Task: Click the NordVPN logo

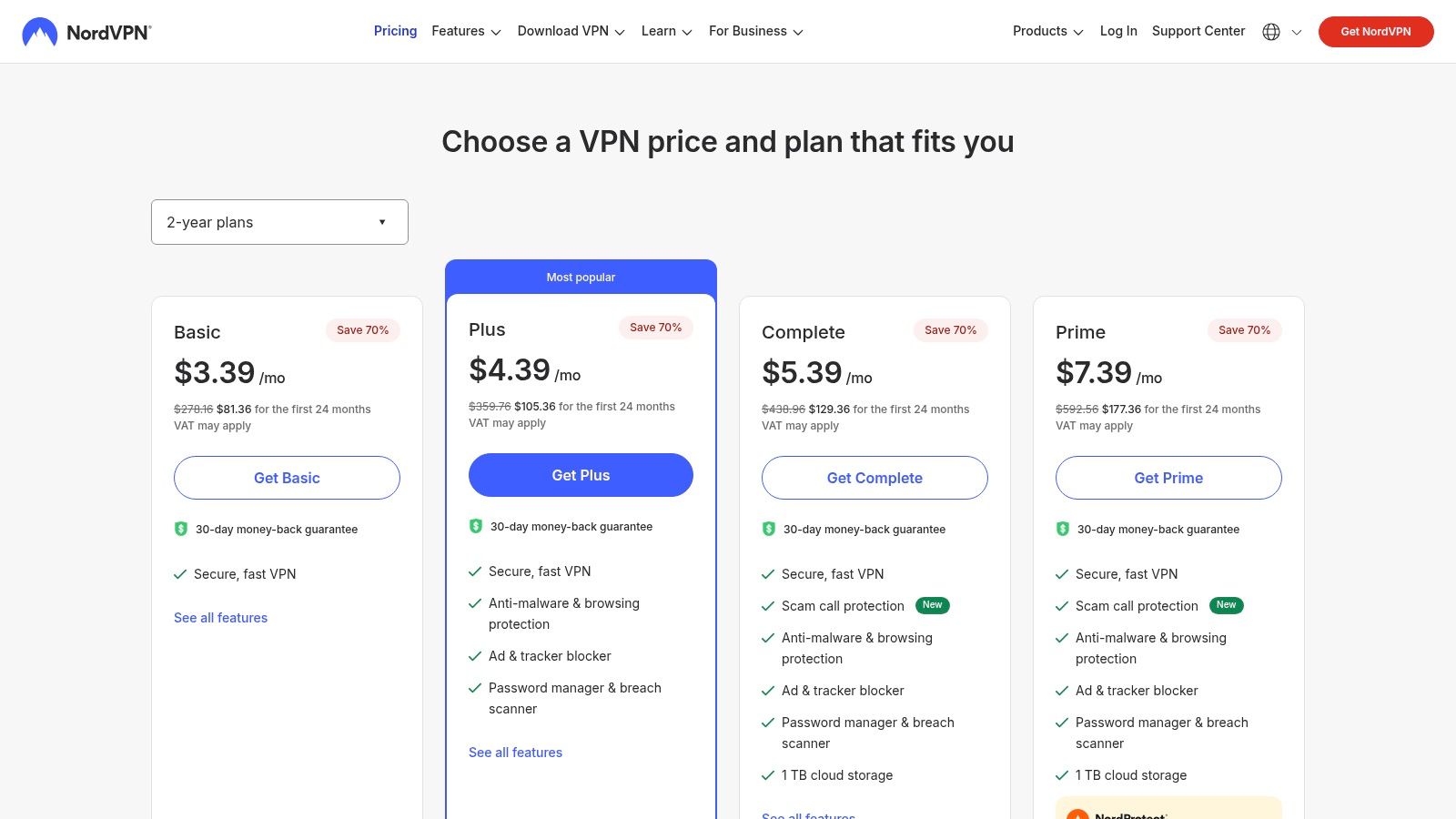Action: click(x=86, y=31)
